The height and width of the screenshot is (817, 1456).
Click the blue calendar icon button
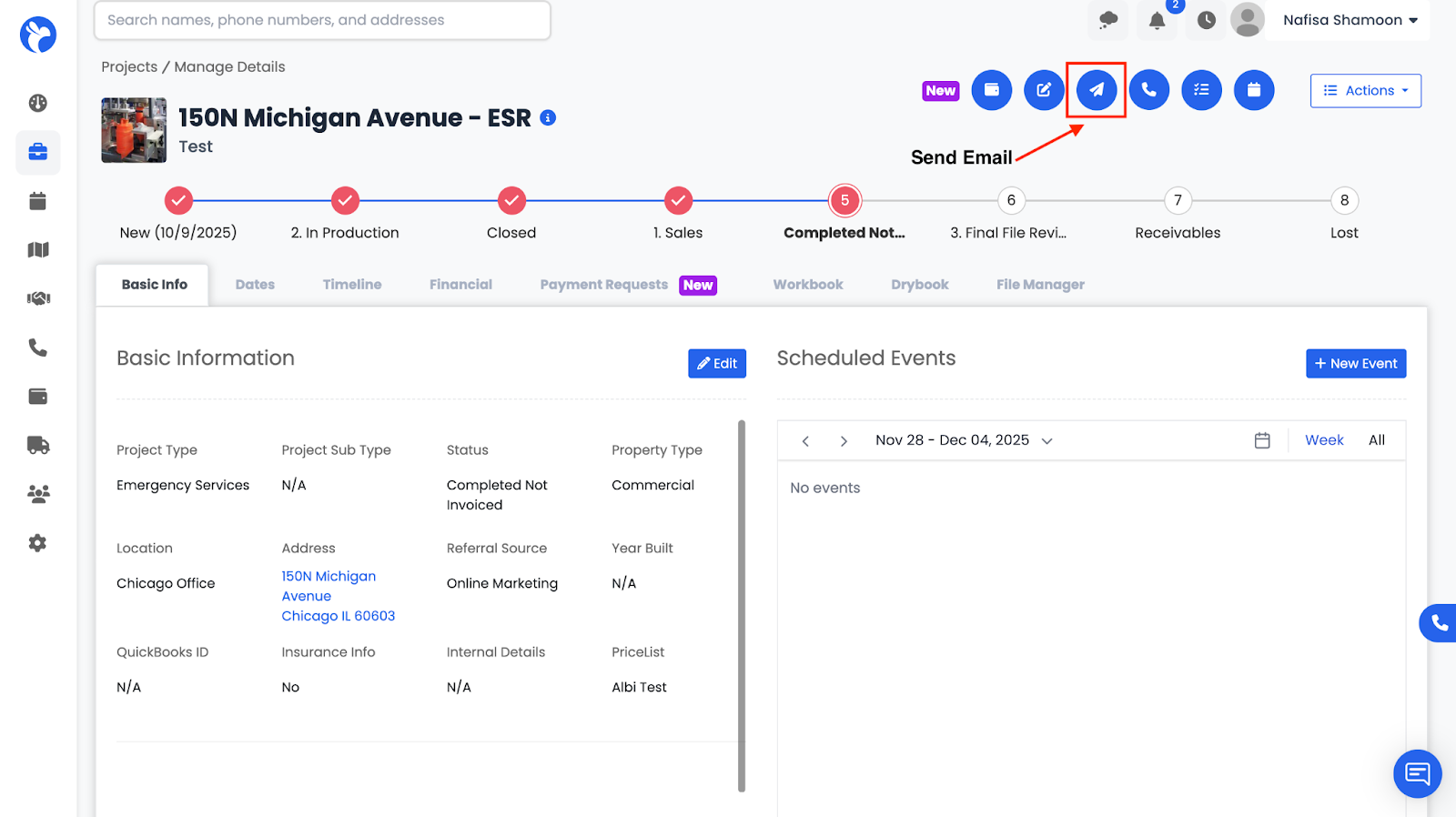1254,90
